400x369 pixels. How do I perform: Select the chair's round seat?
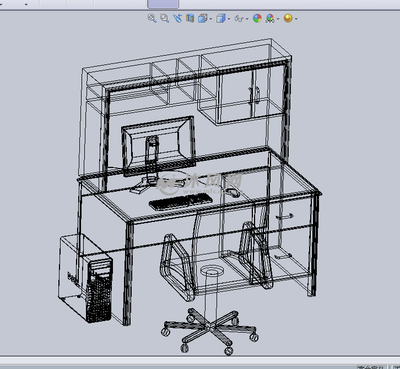[x=211, y=270]
